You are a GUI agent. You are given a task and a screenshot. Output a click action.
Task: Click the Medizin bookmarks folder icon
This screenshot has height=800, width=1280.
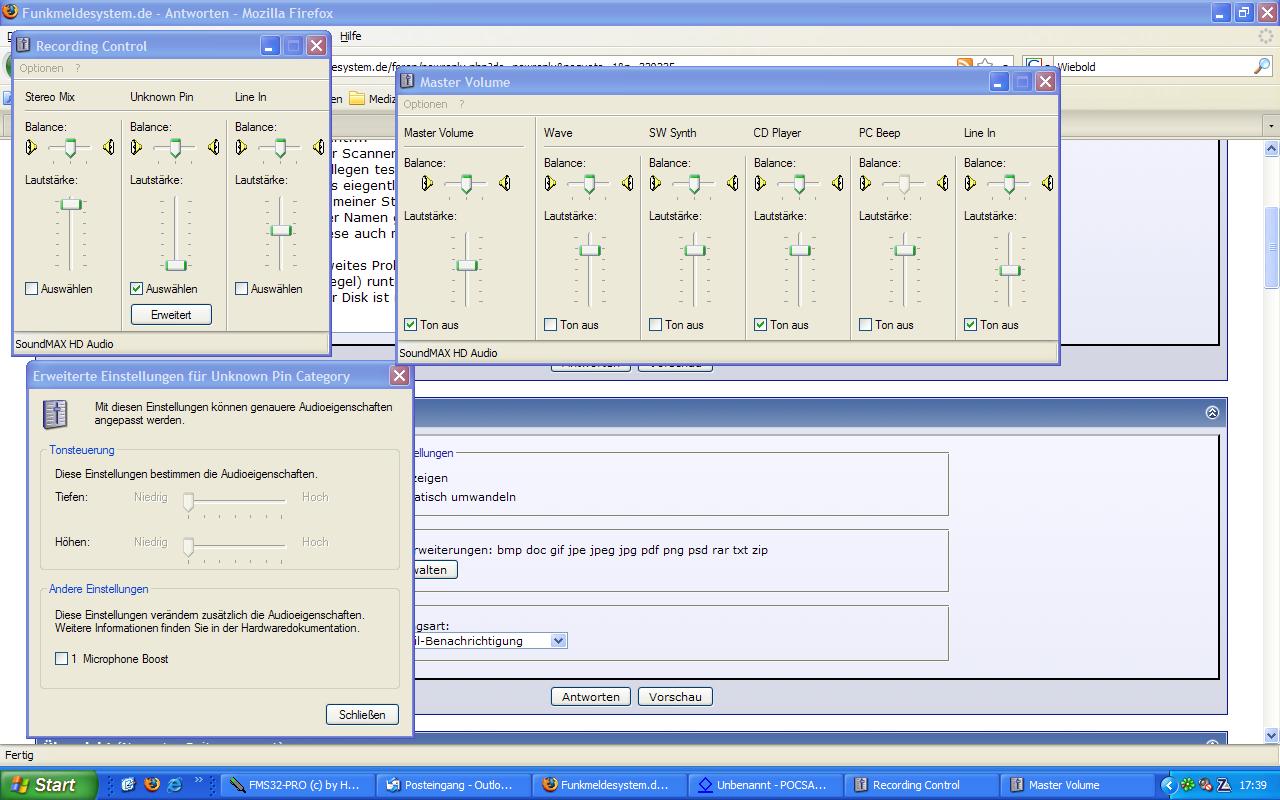point(357,99)
